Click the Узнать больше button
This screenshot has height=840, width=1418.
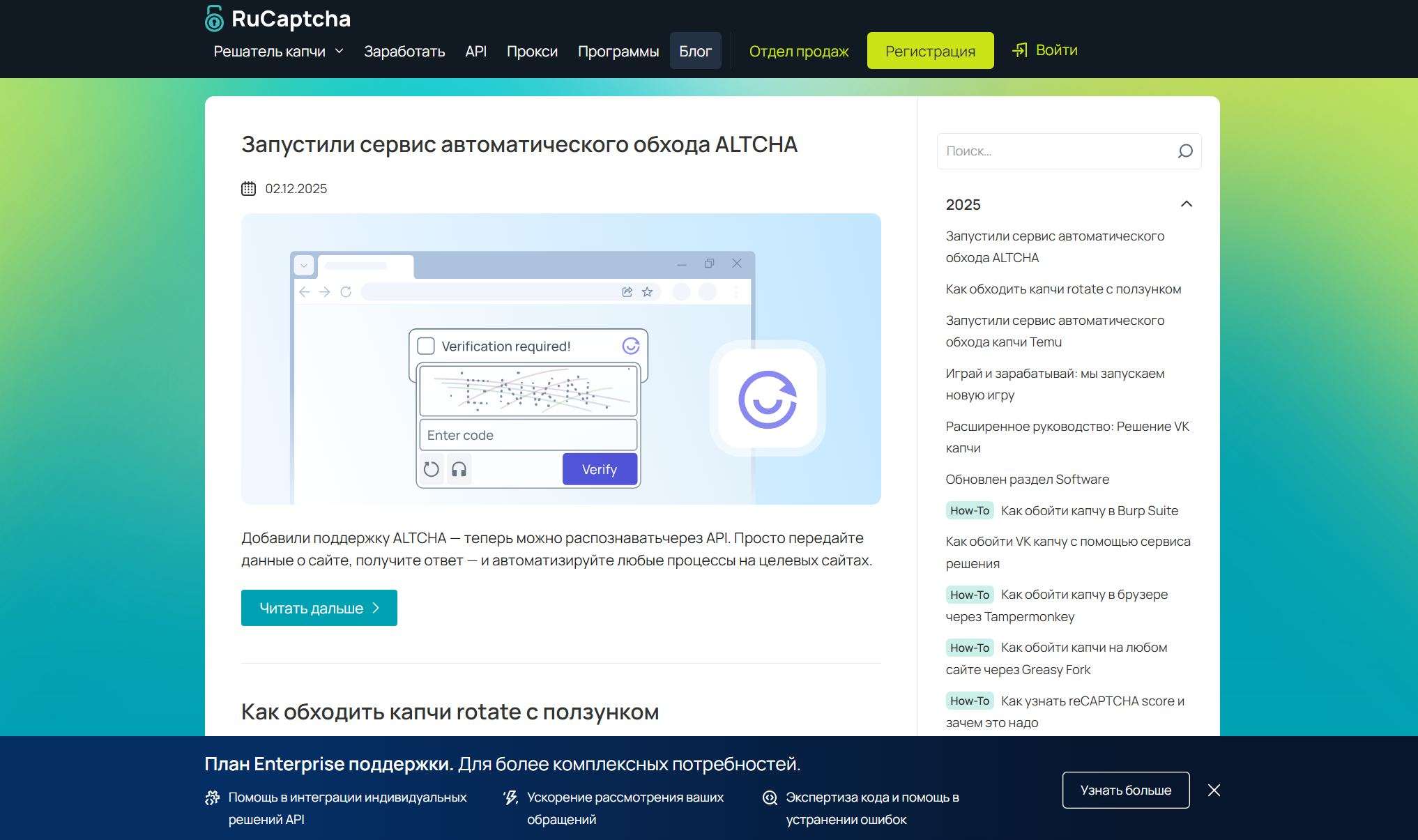point(1125,790)
